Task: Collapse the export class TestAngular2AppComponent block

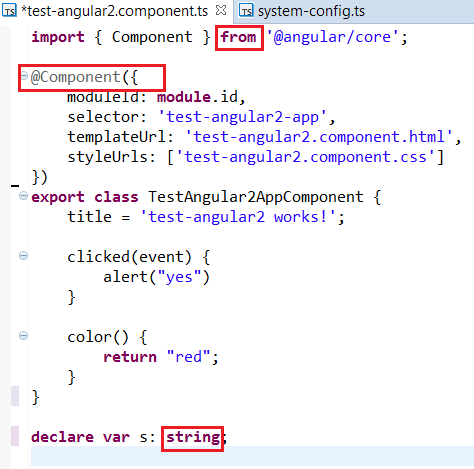Action: pos(23,196)
